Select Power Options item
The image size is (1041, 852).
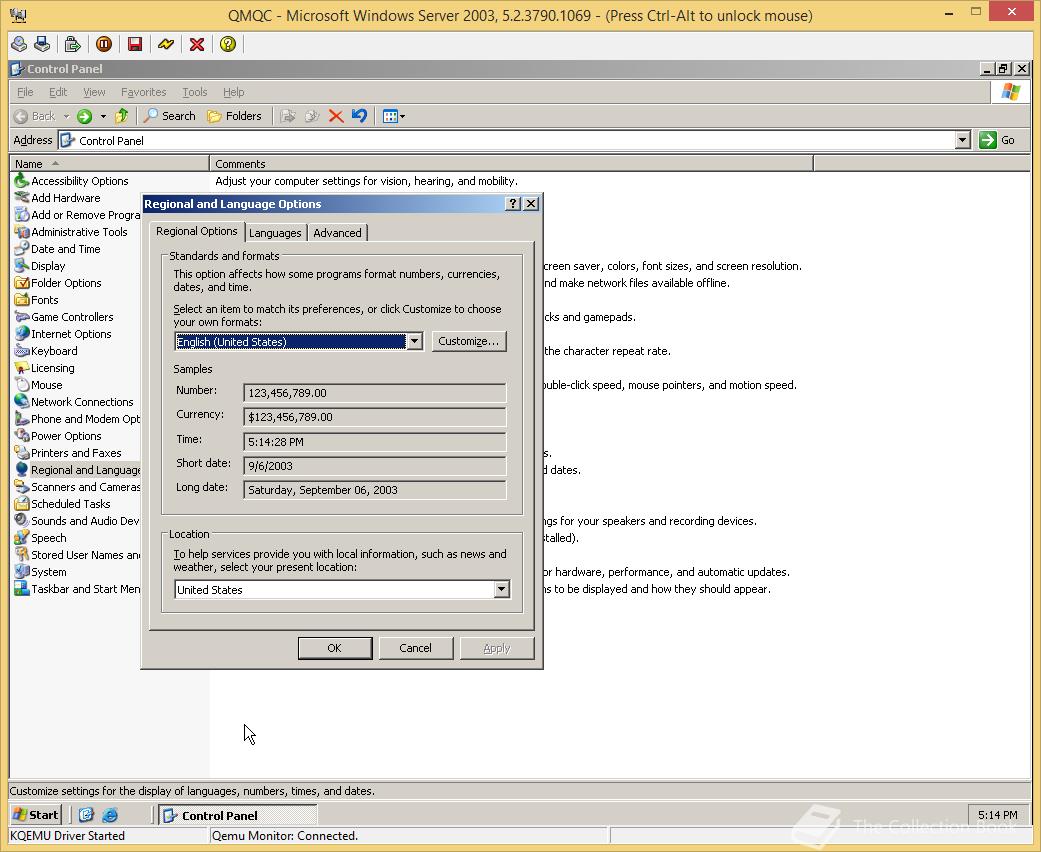[x=58, y=436]
